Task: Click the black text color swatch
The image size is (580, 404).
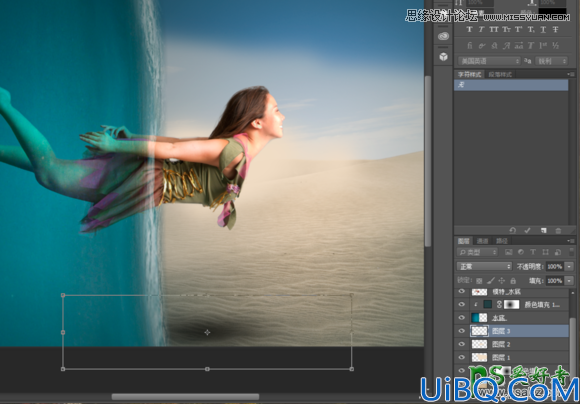Action: pyautogui.click(x=552, y=11)
